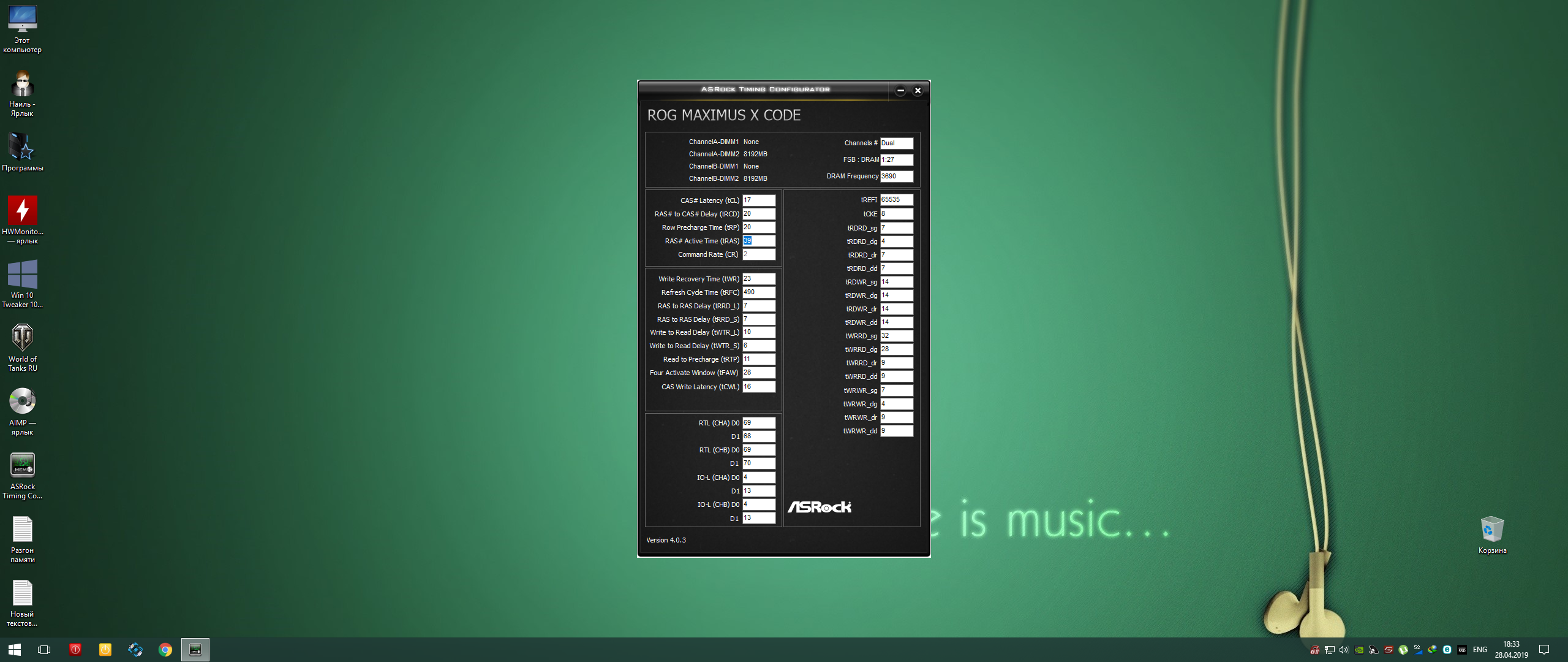The width and height of the screenshot is (1568, 662).
Task: Open NVIDIA icon in system tray
Action: pos(1359,650)
